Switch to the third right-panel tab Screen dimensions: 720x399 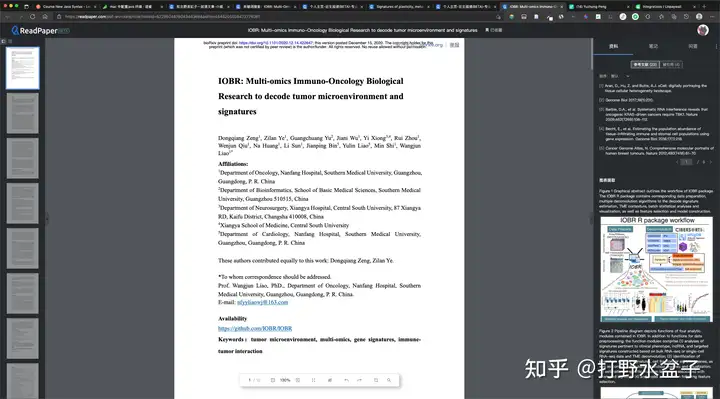point(692,46)
